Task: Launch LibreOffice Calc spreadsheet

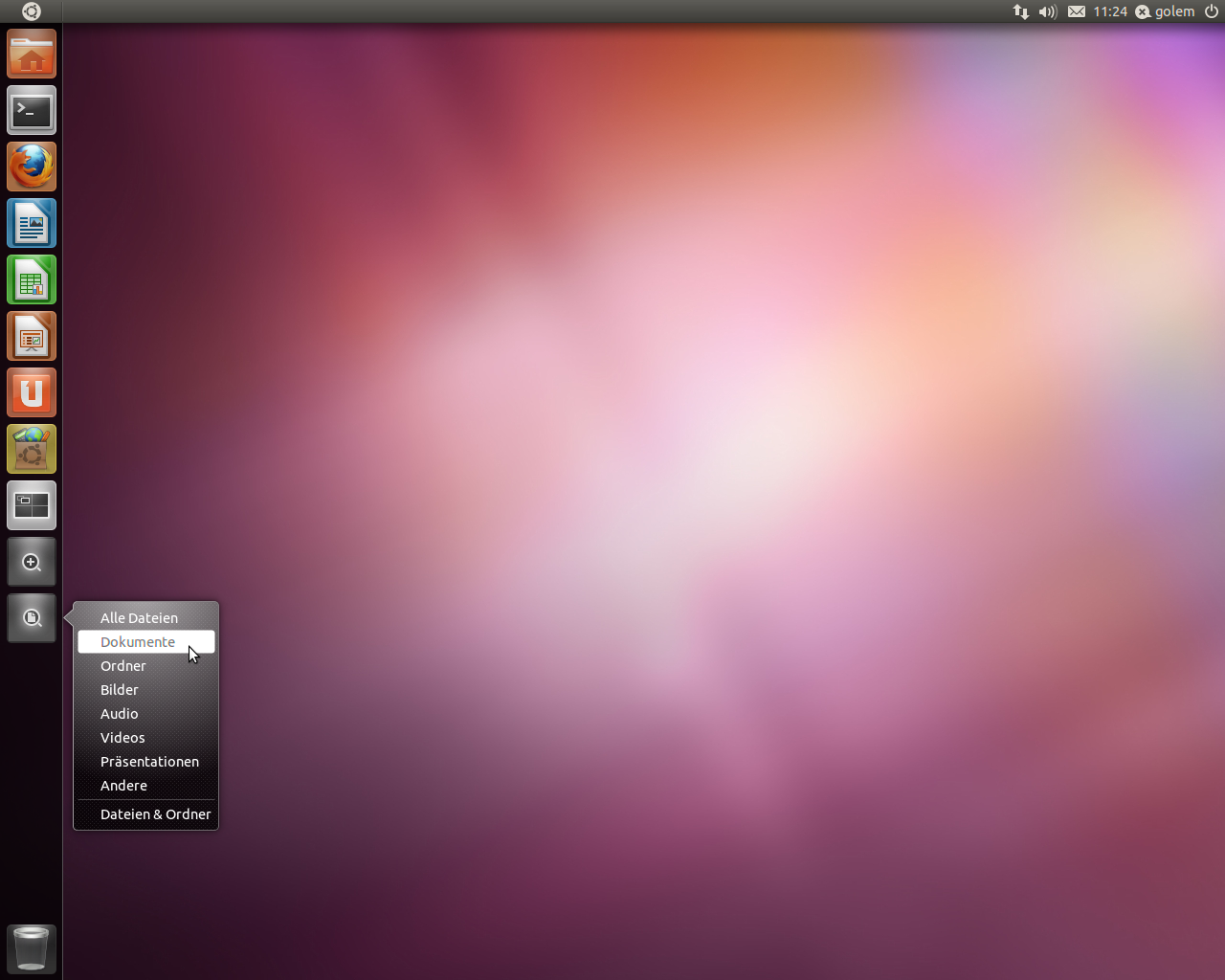Action: click(x=32, y=280)
